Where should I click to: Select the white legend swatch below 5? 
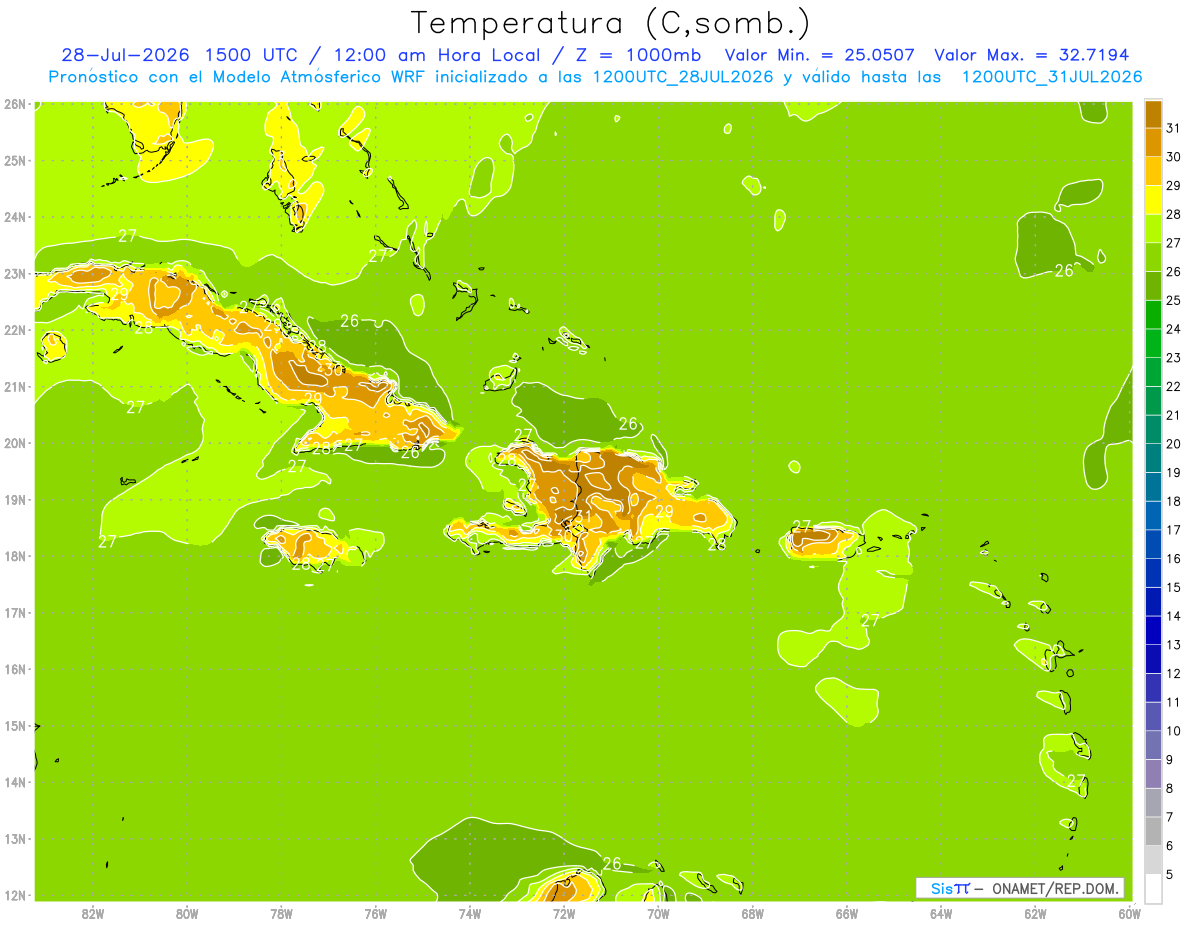pos(1153,888)
